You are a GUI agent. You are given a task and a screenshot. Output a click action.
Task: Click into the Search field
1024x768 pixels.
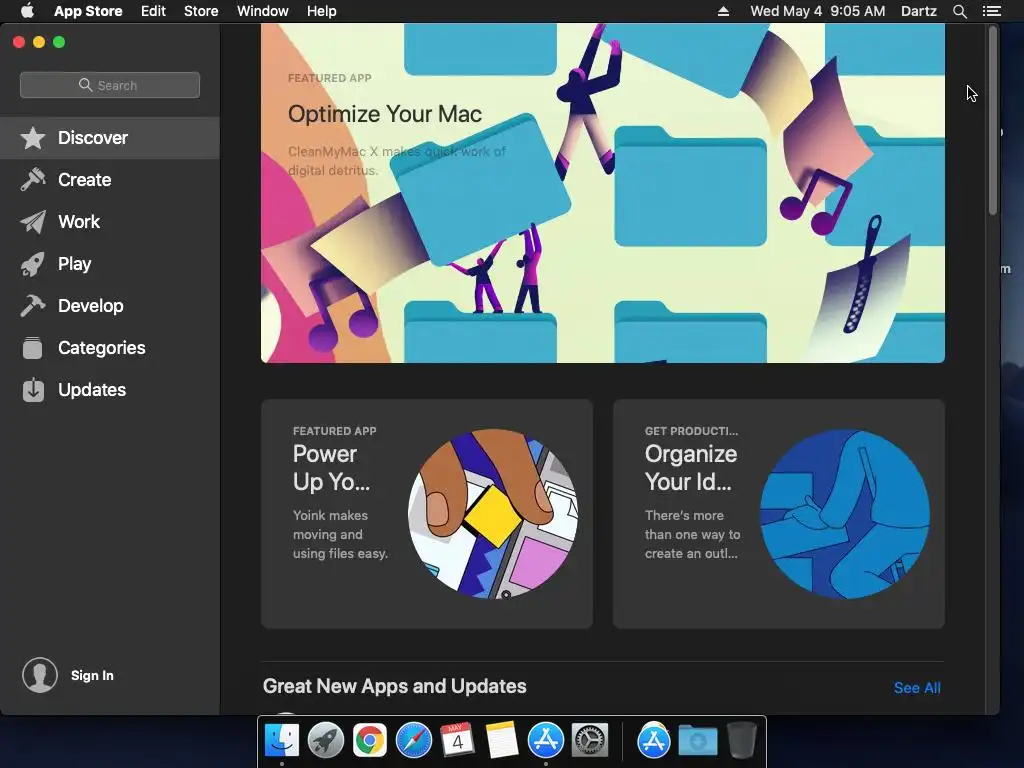point(110,85)
